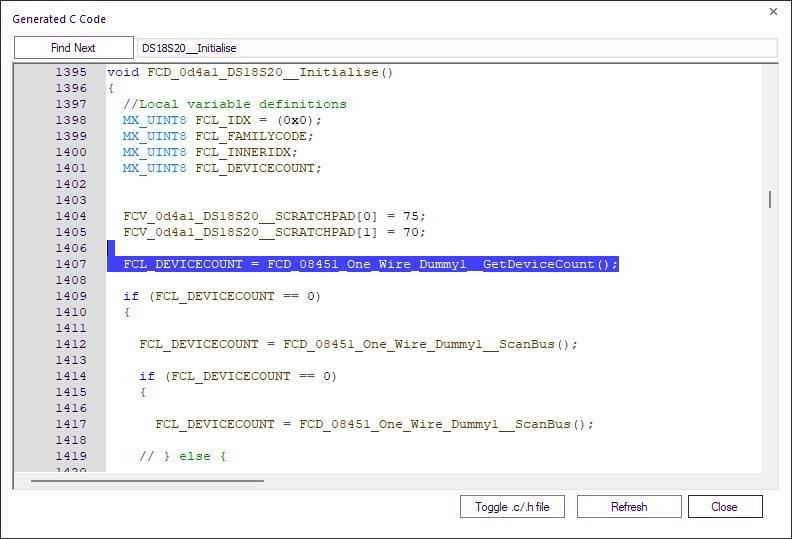Click the FCL_FAMILYCODE declaration line
The width and height of the screenshot is (792, 539).
[x=218, y=136]
